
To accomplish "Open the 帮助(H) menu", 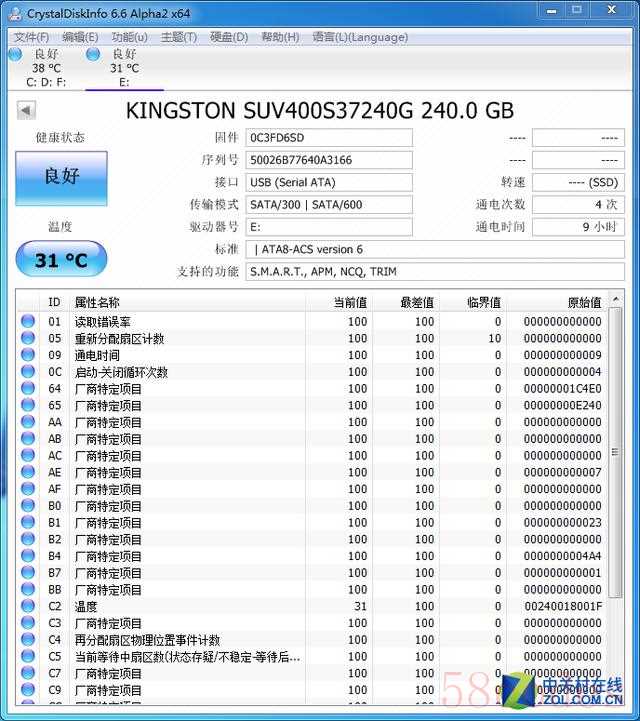I will coord(280,37).
